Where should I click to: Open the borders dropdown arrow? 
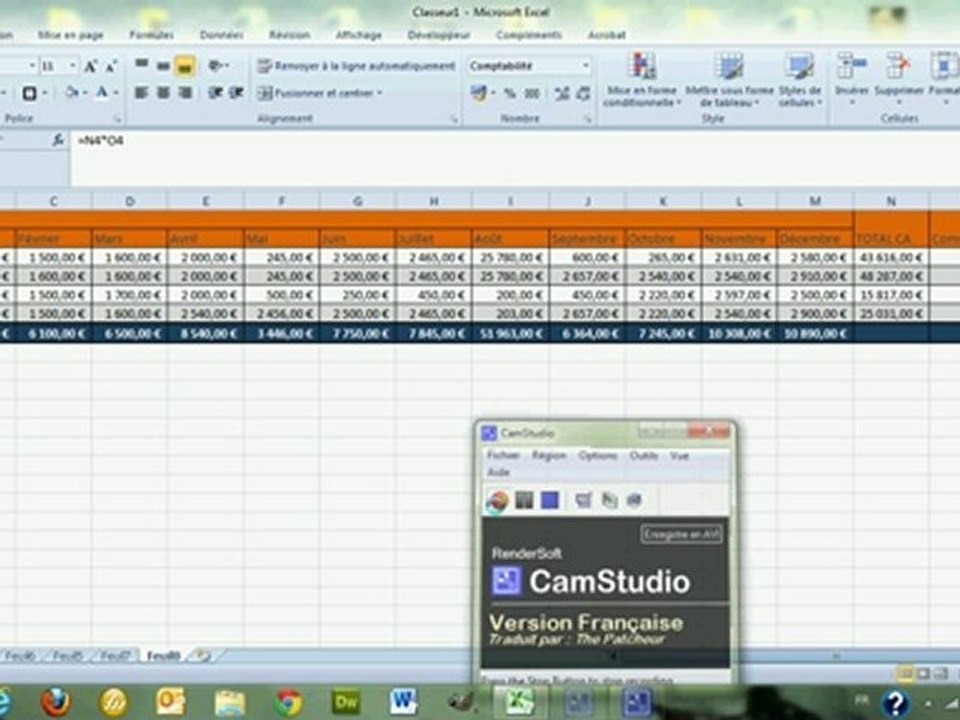(x=45, y=93)
